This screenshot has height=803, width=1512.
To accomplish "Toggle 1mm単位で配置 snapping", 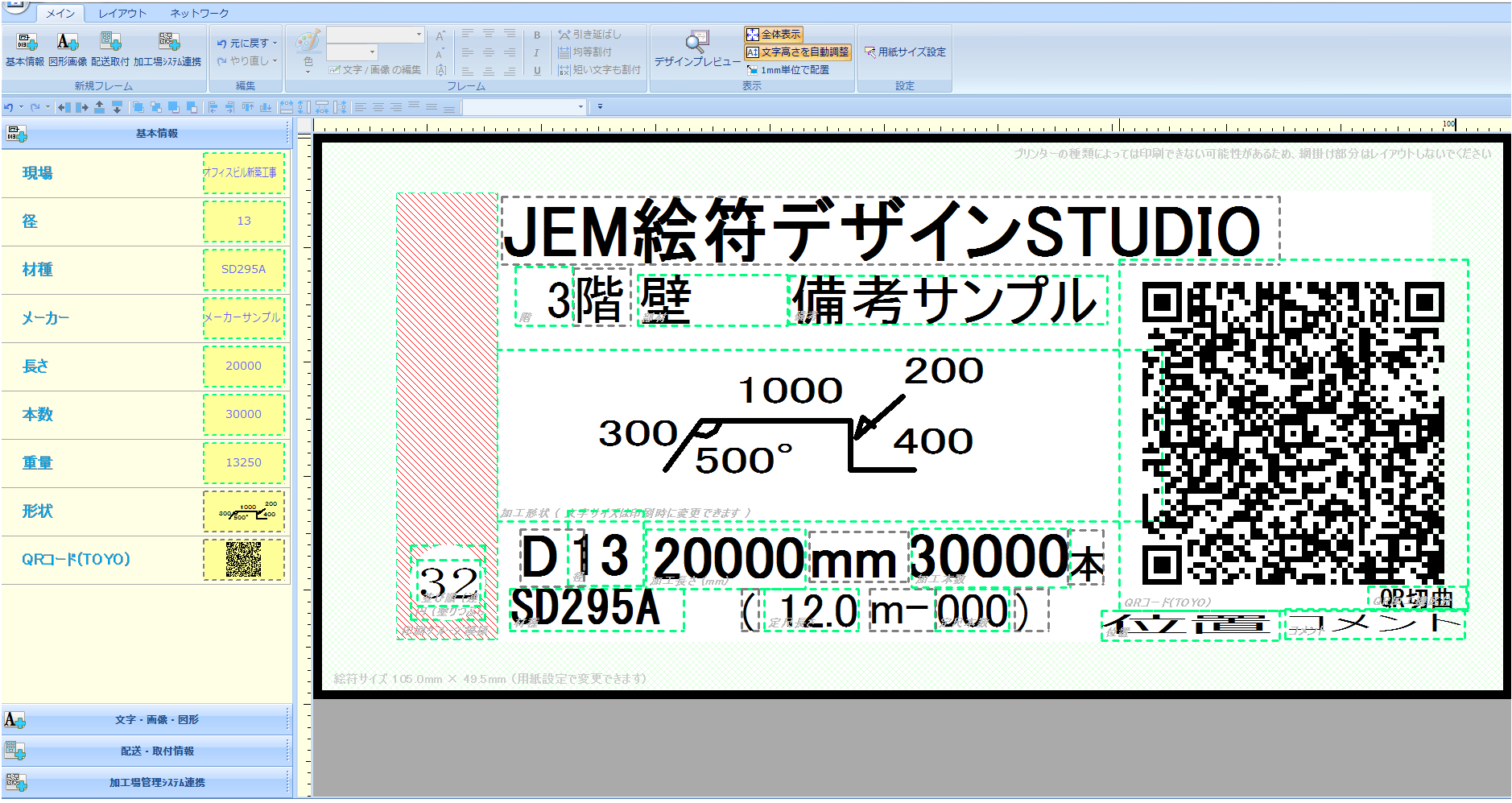I will [787, 70].
